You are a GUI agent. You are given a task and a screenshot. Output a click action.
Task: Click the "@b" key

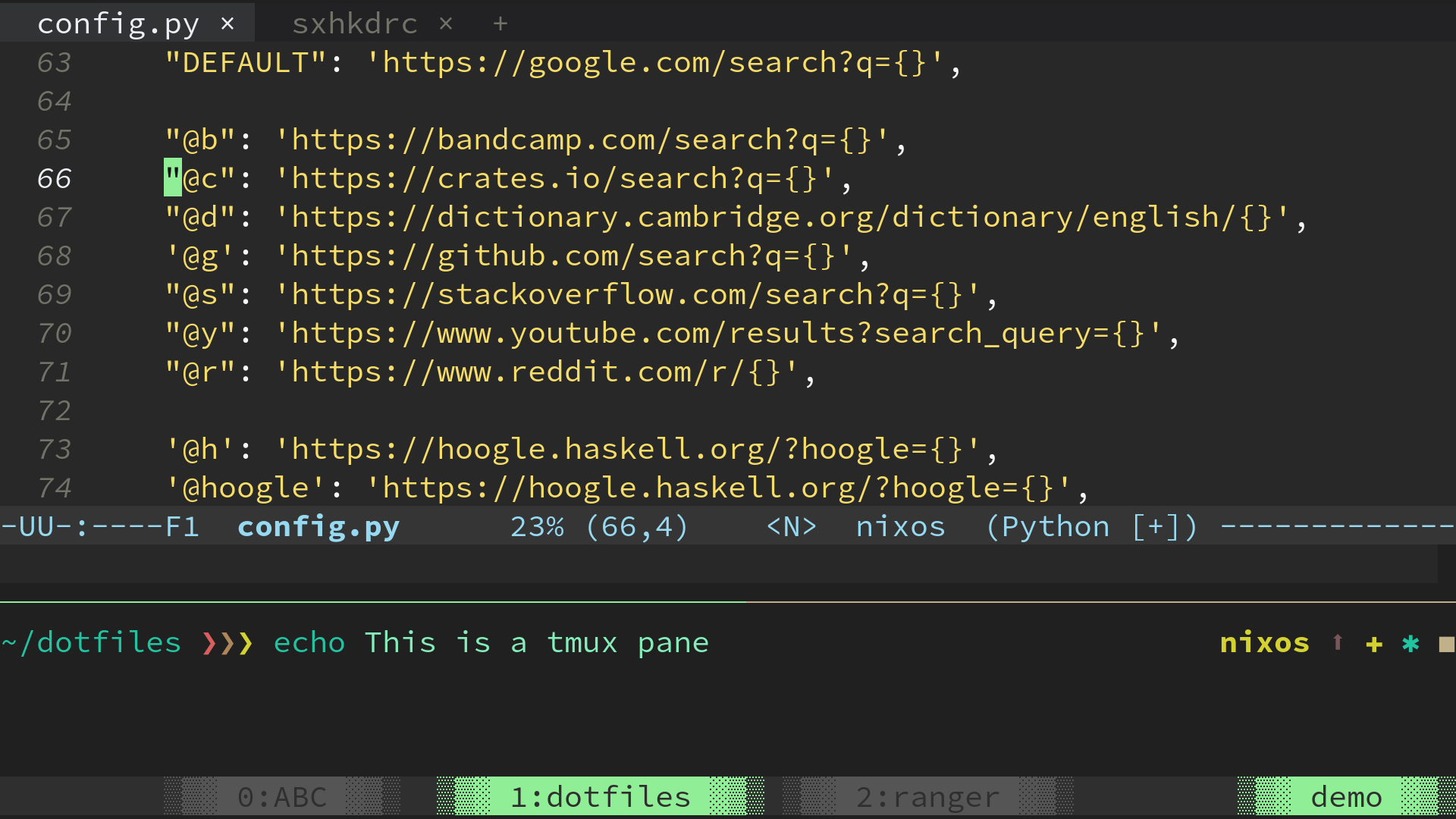(x=200, y=140)
